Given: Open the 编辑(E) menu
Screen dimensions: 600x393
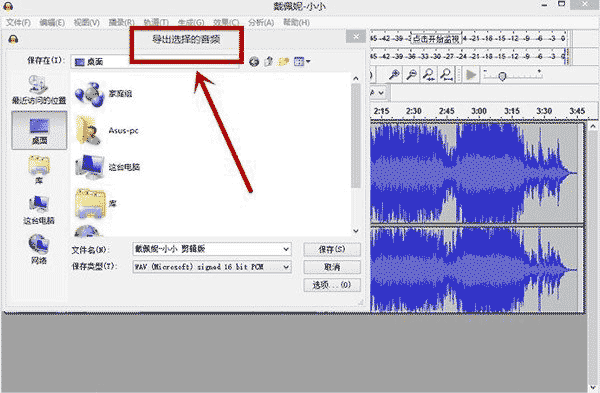Looking at the screenshot, I should click(52, 23).
